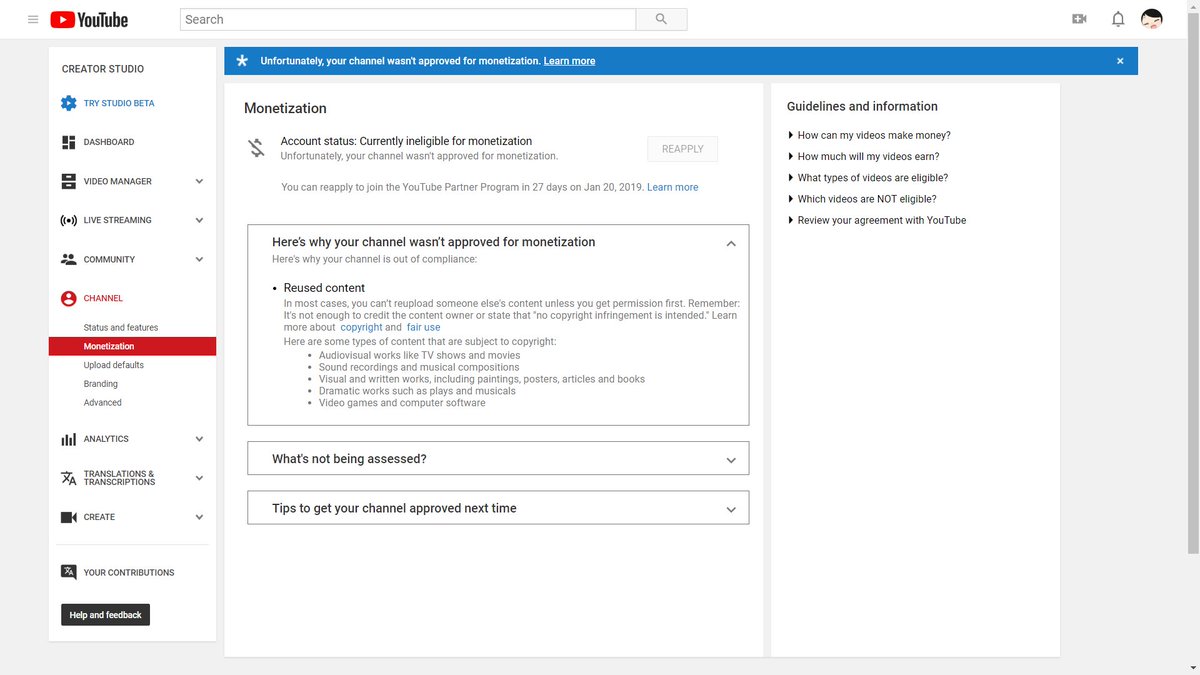Expand the Video Manager section
The width and height of the screenshot is (1200, 675).
coord(199,181)
